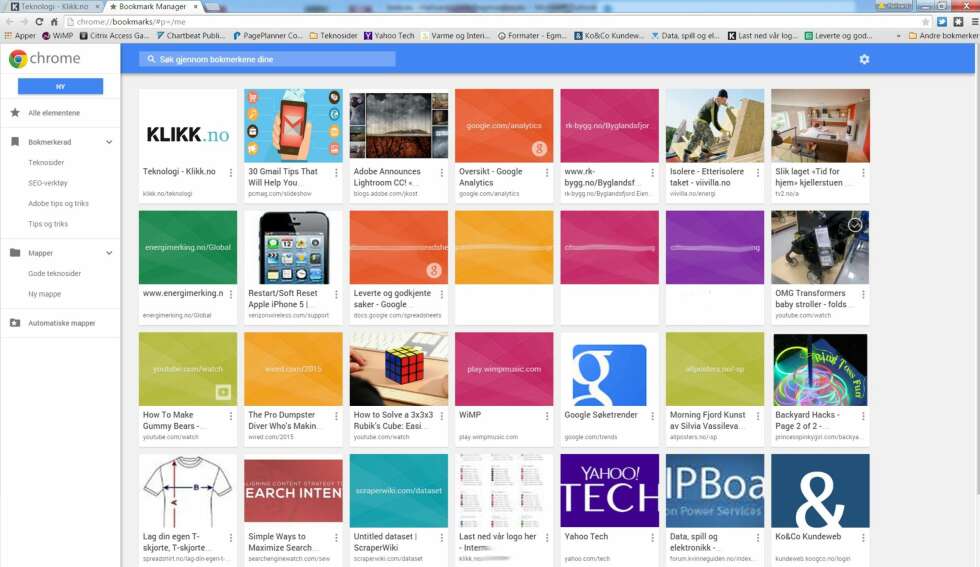Open the Automatiske mapper section
The image size is (980, 567).
(61, 323)
